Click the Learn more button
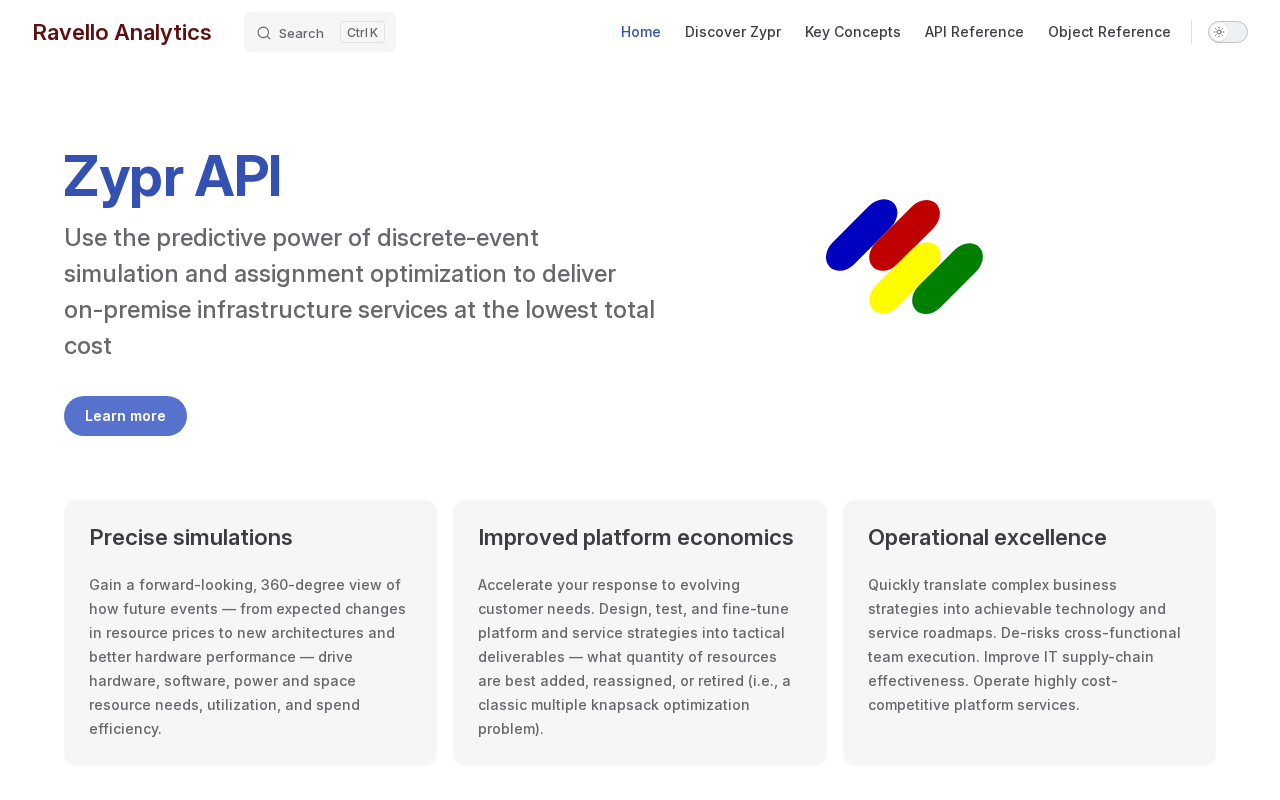Viewport: 1280px width, 800px height. tap(125, 416)
